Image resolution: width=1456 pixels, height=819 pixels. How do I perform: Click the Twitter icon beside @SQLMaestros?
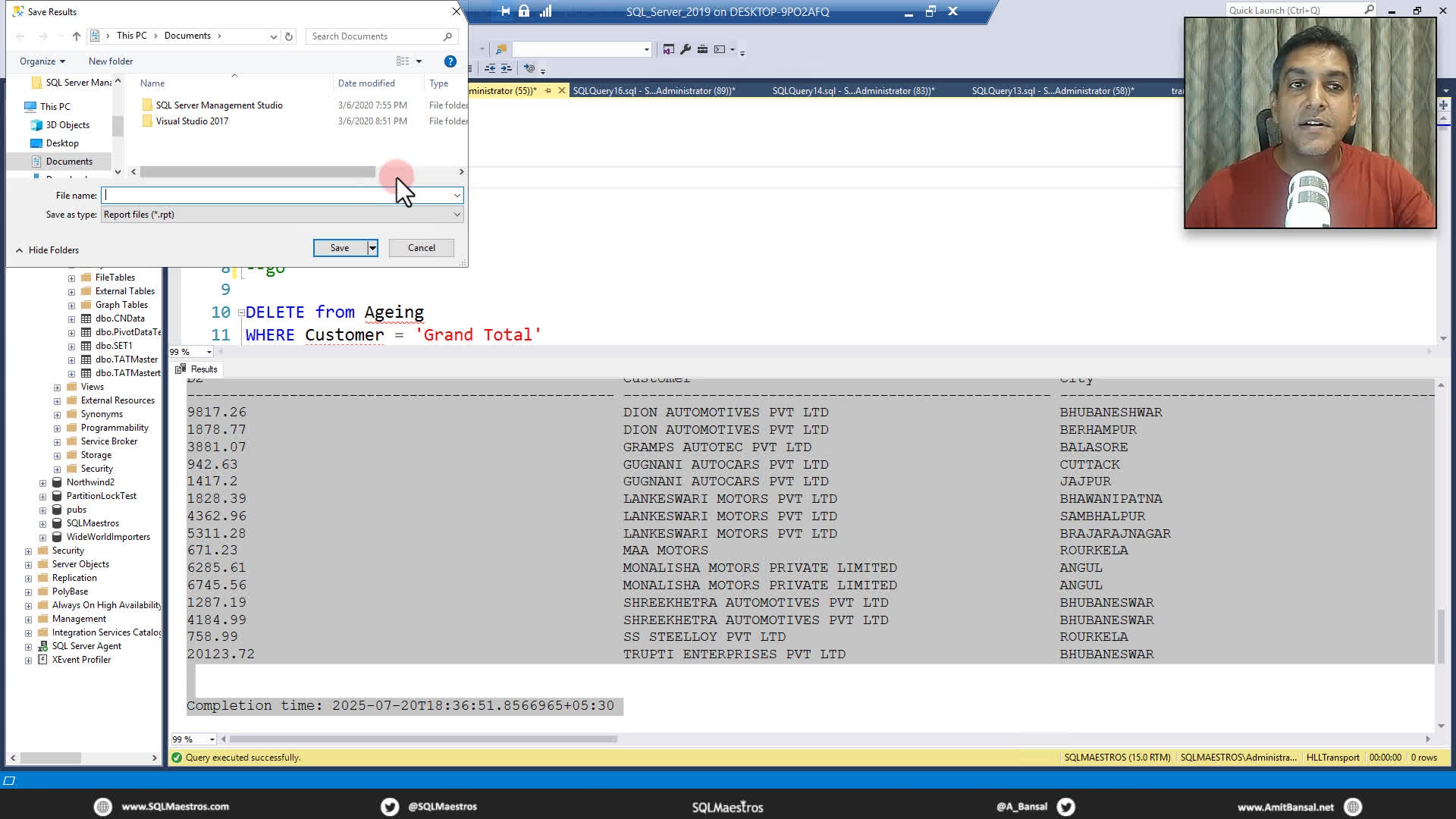click(x=390, y=807)
